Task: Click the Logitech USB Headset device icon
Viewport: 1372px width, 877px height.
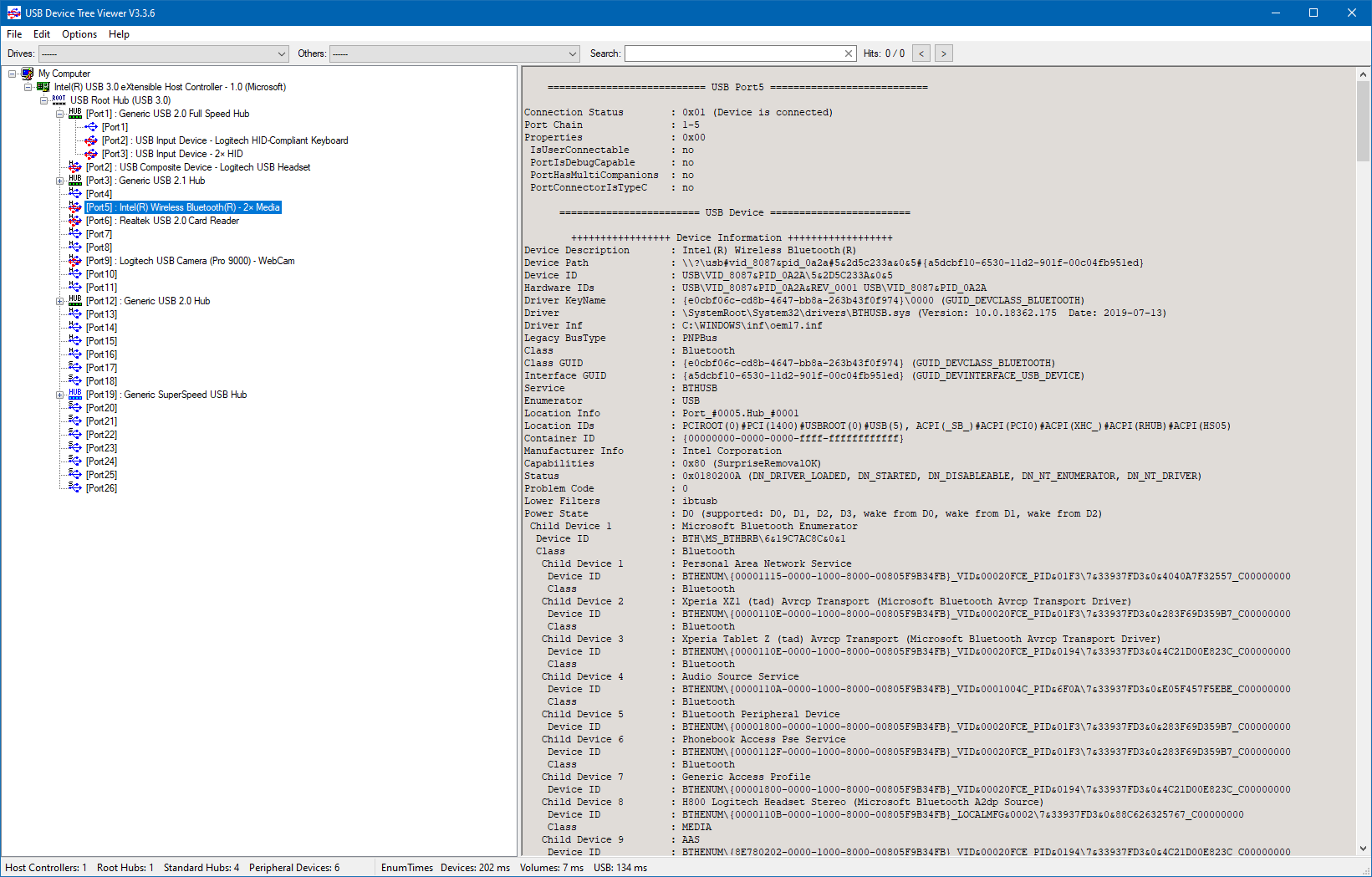Action: coord(75,167)
